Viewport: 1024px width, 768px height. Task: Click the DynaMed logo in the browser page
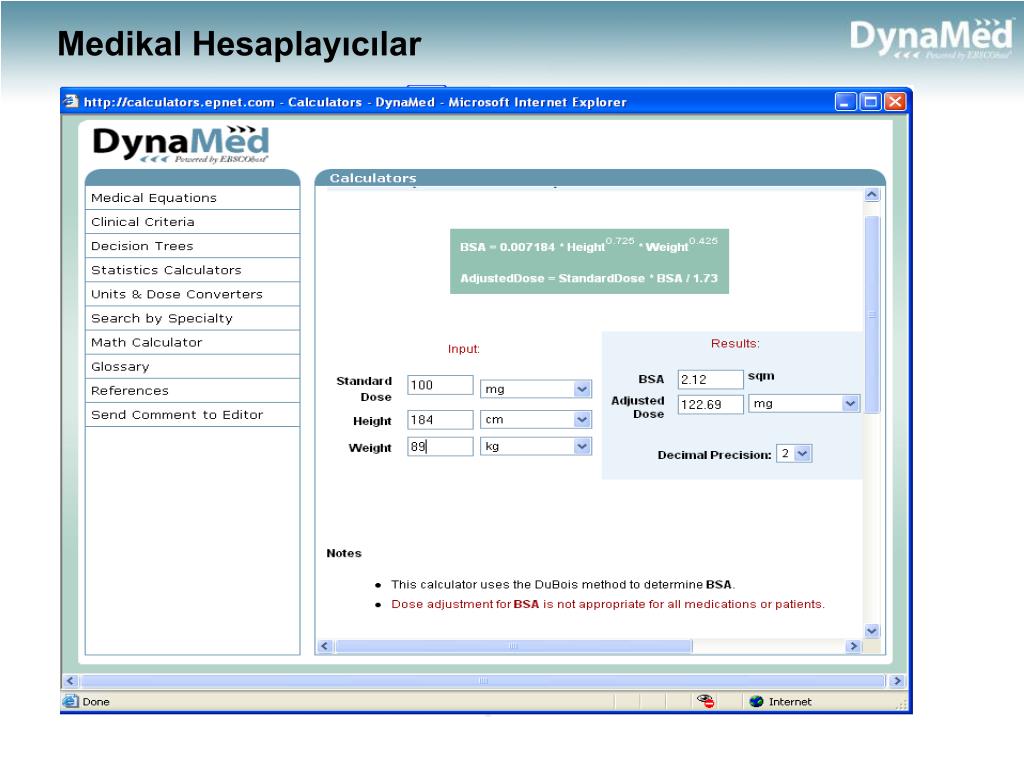[181, 144]
